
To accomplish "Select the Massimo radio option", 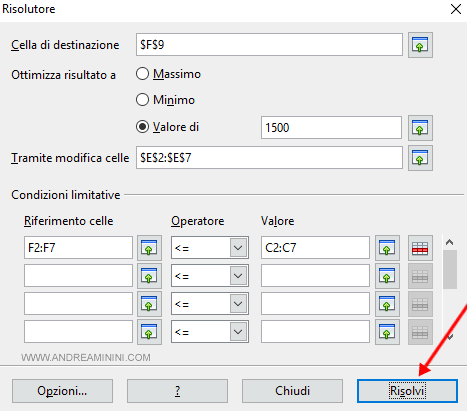I will 142,74.
